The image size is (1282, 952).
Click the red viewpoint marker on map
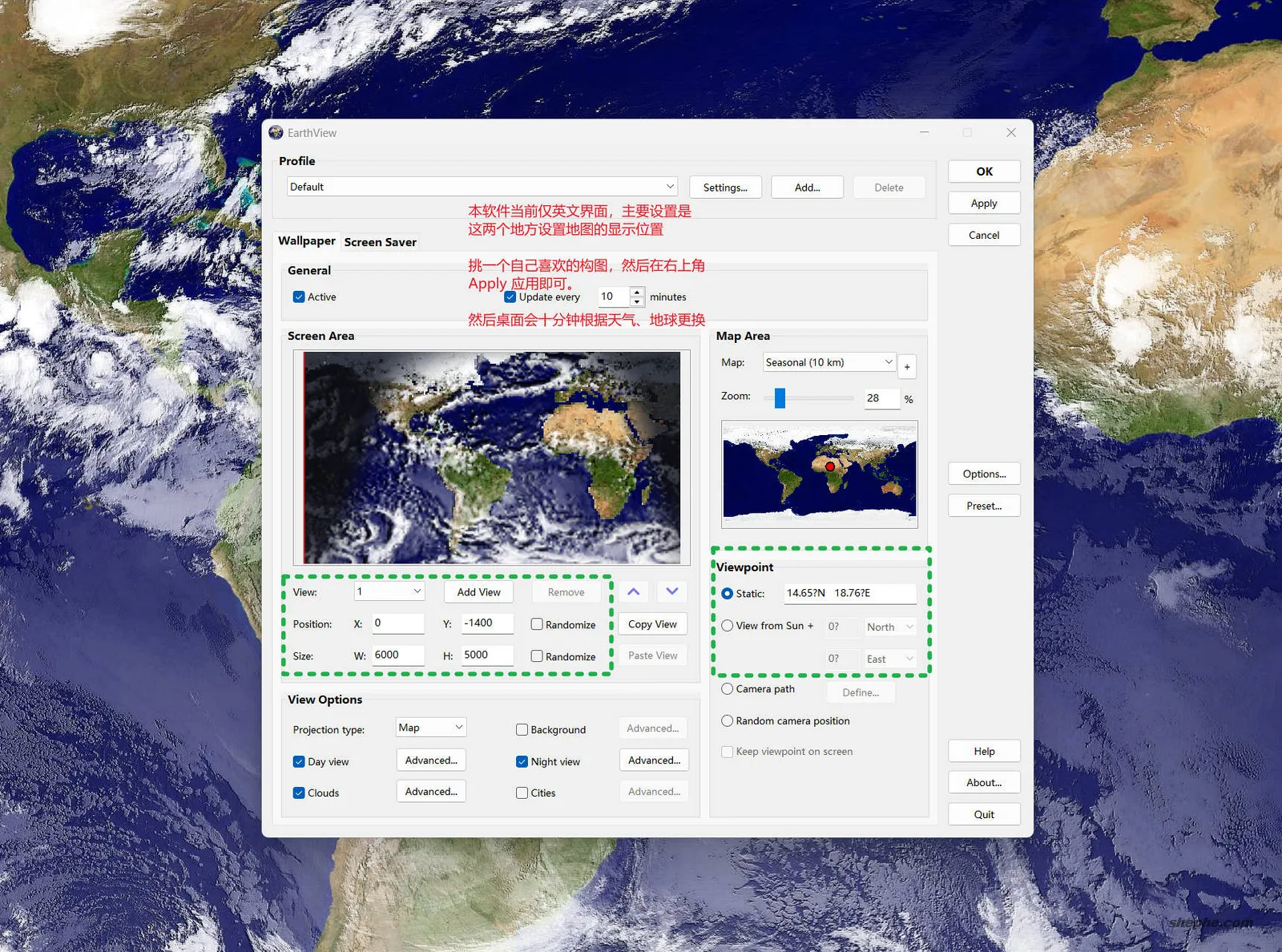pos(830,466)
